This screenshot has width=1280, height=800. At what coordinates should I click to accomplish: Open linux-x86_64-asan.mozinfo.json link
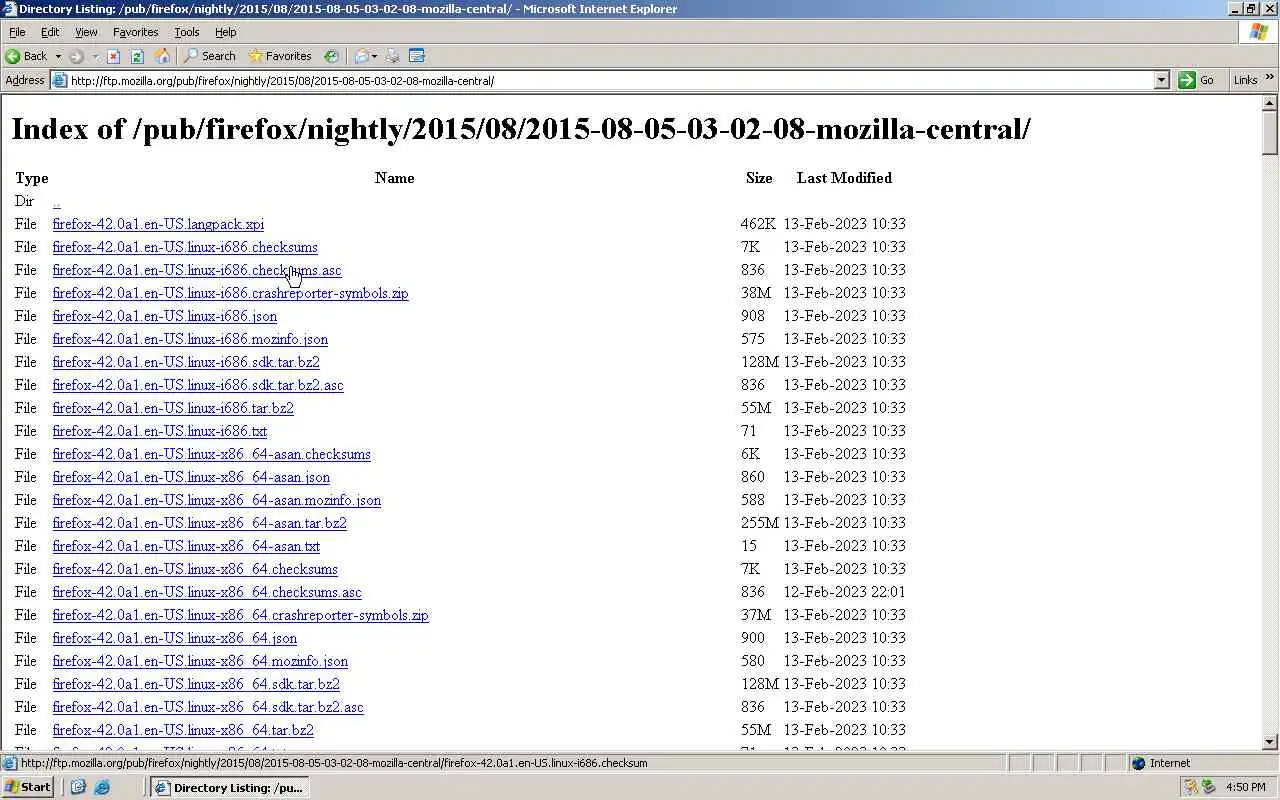click(217, 500)
